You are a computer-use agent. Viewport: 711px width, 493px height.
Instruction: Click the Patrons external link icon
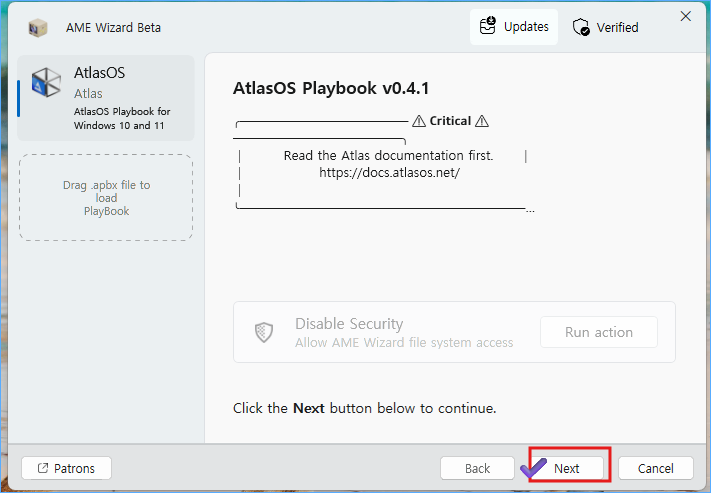click(43, 468)
